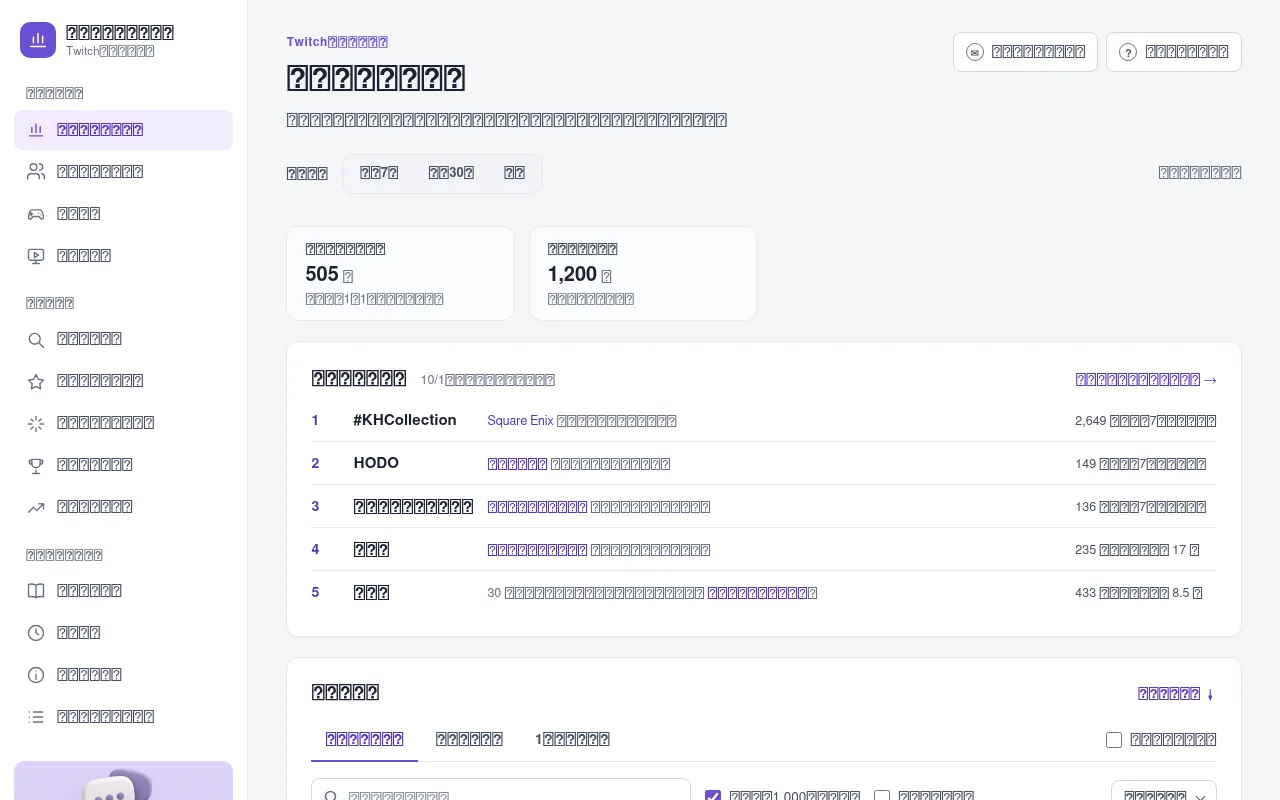Click the stat card showing 505

(x=400, y=274)
